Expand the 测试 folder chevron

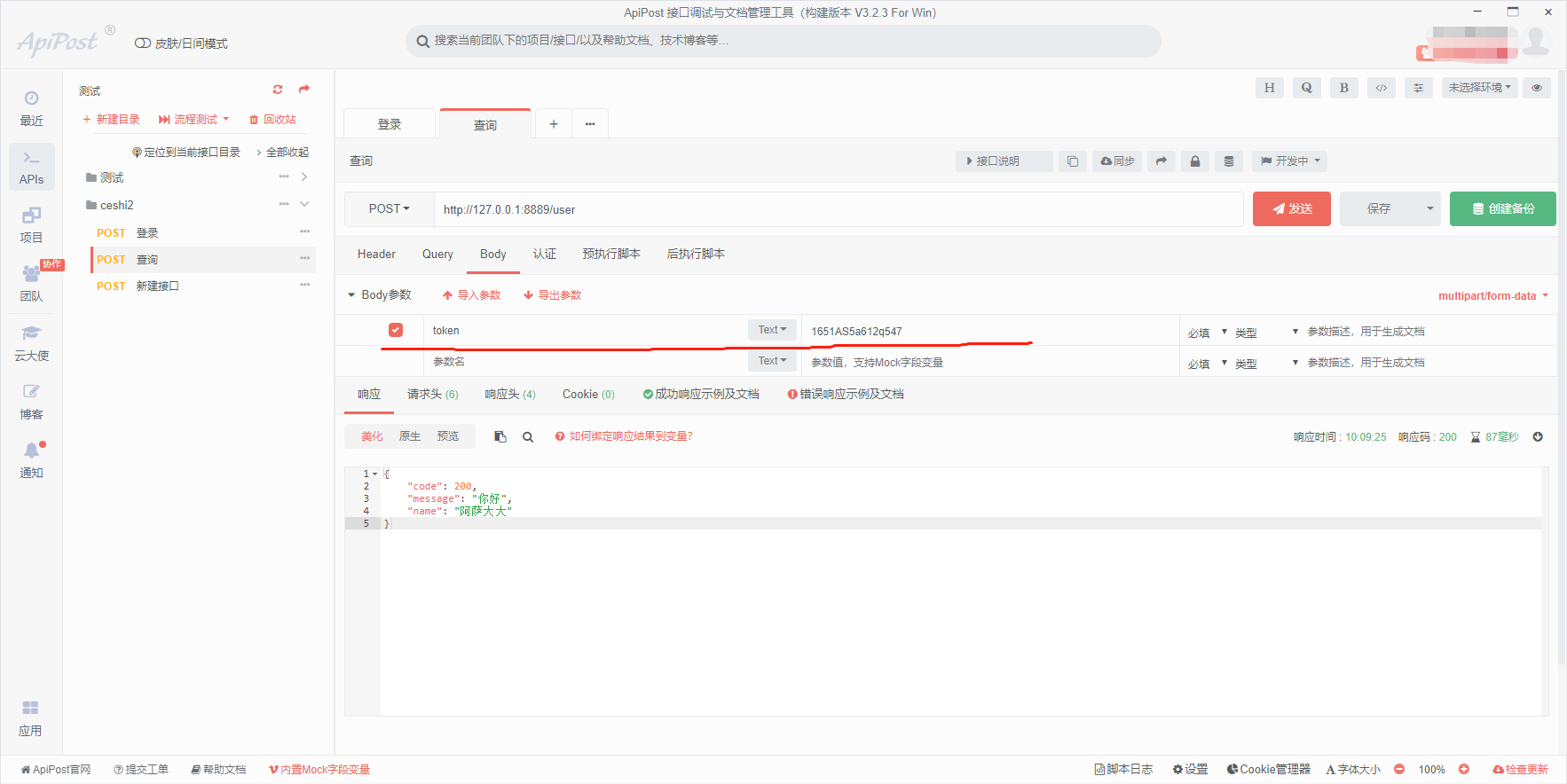pyautogui.click(x=304, y=177)
